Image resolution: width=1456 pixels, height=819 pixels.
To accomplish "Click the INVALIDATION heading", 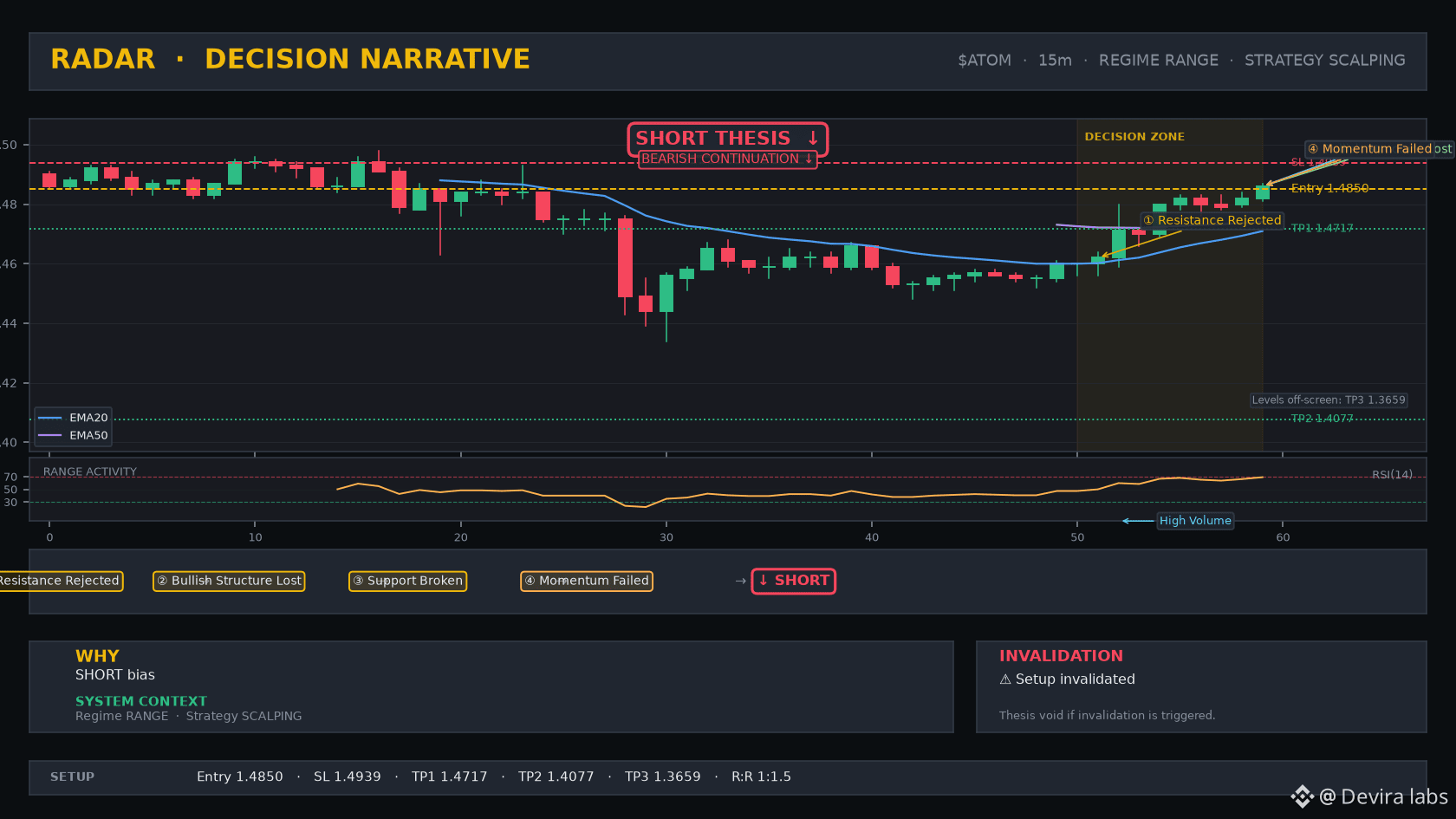I will click(1061, 656).
